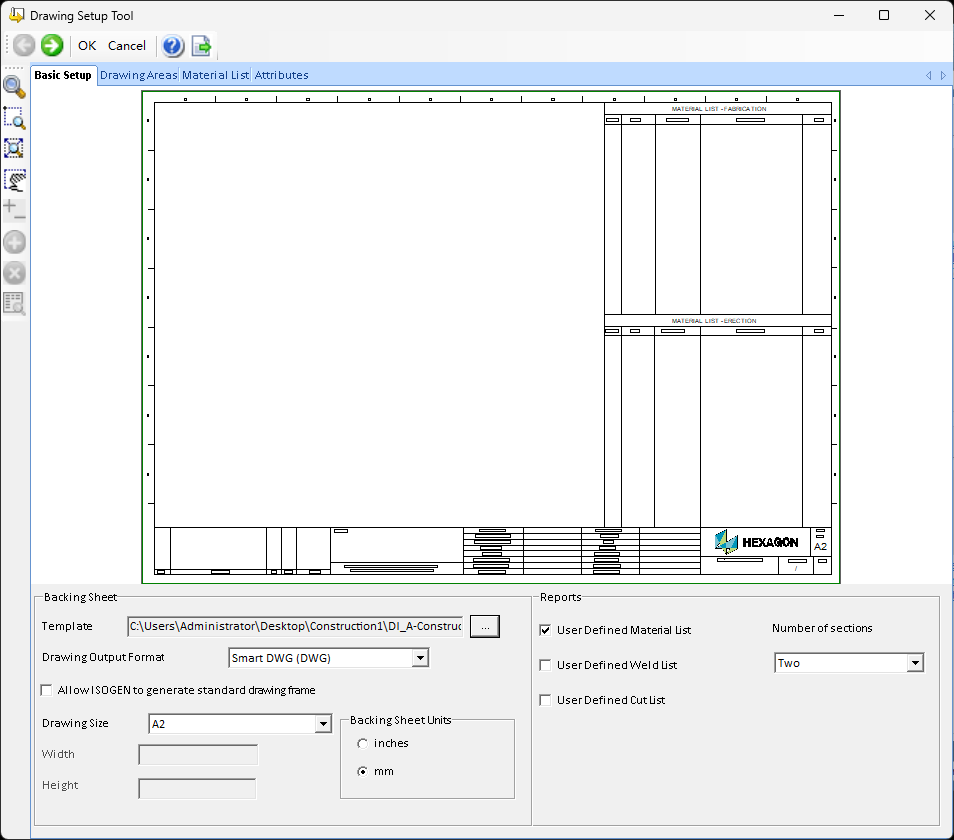This screenshot has height=840, width=954.
Task: Click the green forward arrow icon
Action: [52, 45]
